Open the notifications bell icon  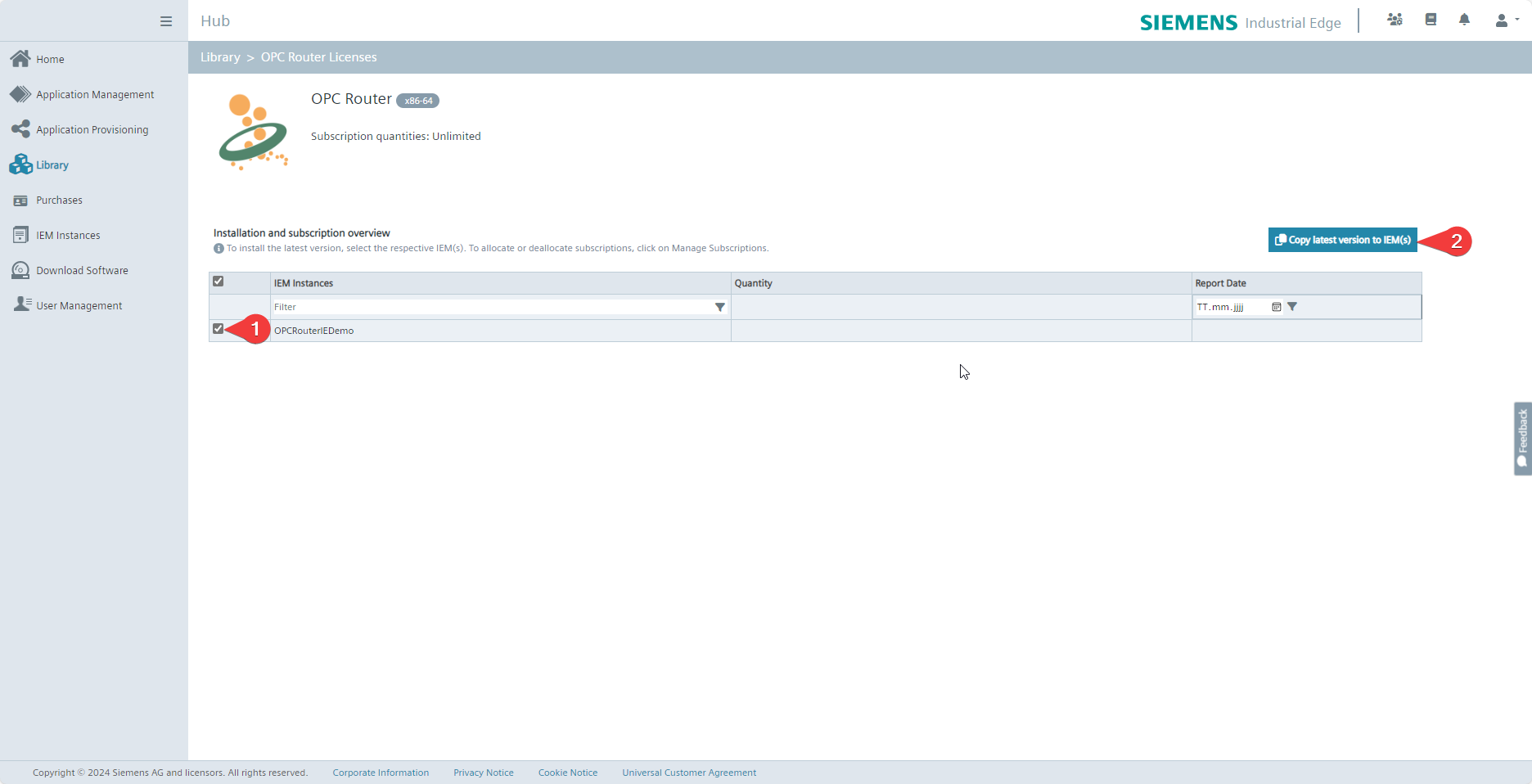tap(1464, 20)
